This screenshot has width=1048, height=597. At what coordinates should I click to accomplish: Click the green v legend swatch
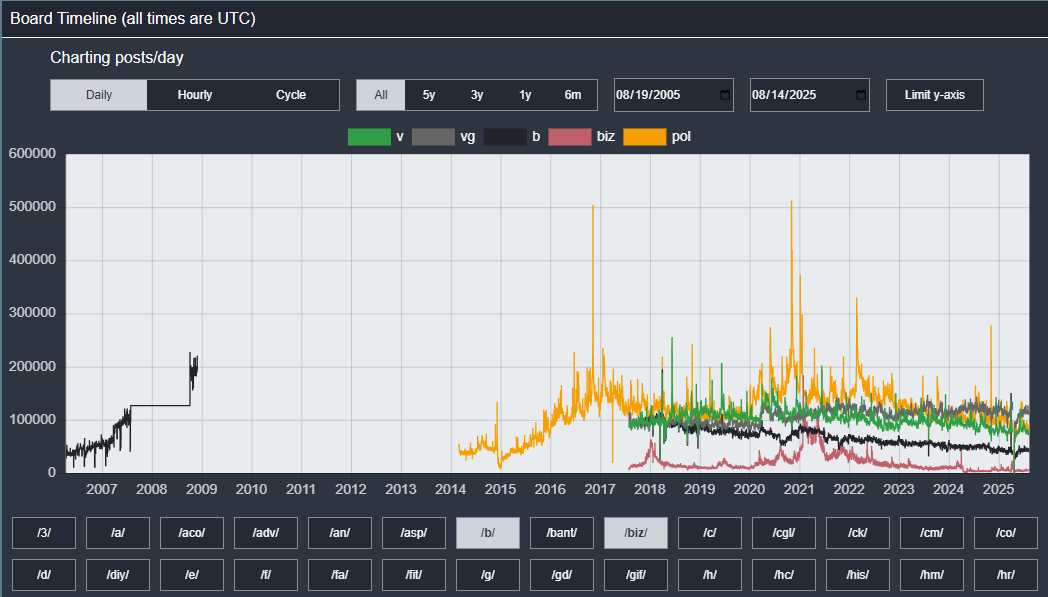coord(369,137)
